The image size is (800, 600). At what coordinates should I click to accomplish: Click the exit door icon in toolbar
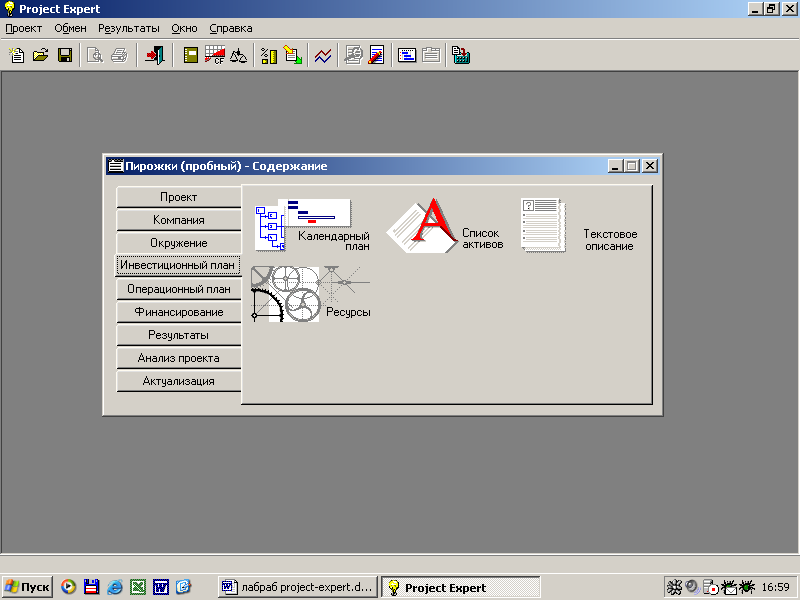click(155, 55)
